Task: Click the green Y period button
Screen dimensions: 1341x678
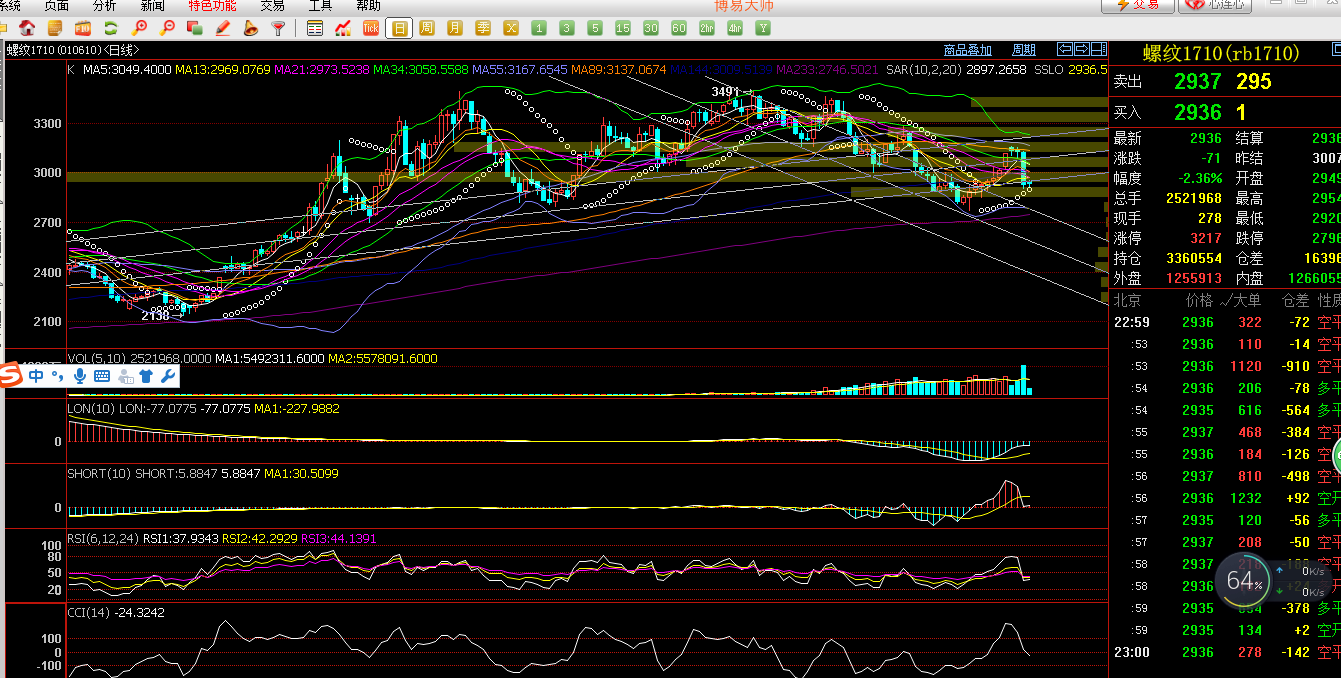Action: click(x=763, y=28)
